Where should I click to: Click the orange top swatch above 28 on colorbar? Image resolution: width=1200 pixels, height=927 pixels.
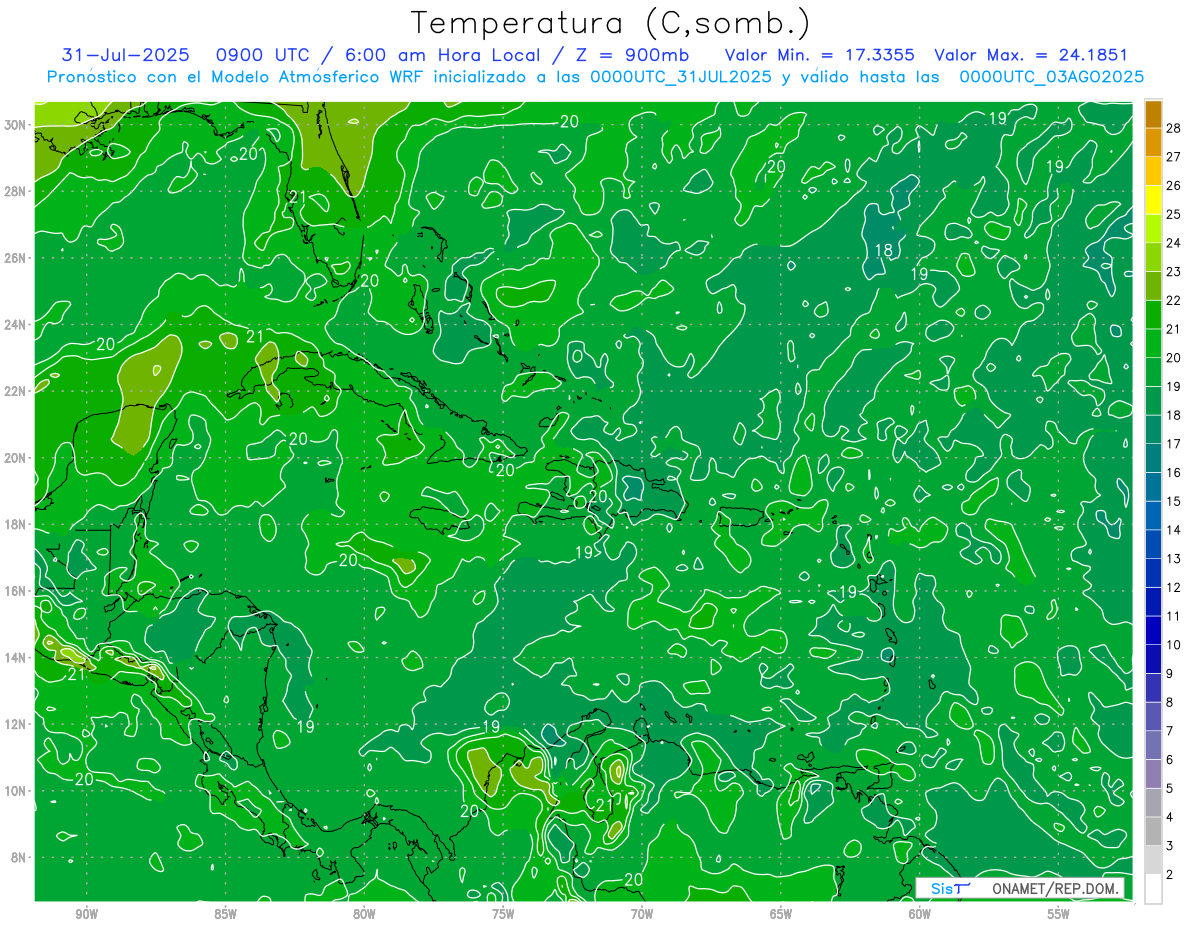1153,114
